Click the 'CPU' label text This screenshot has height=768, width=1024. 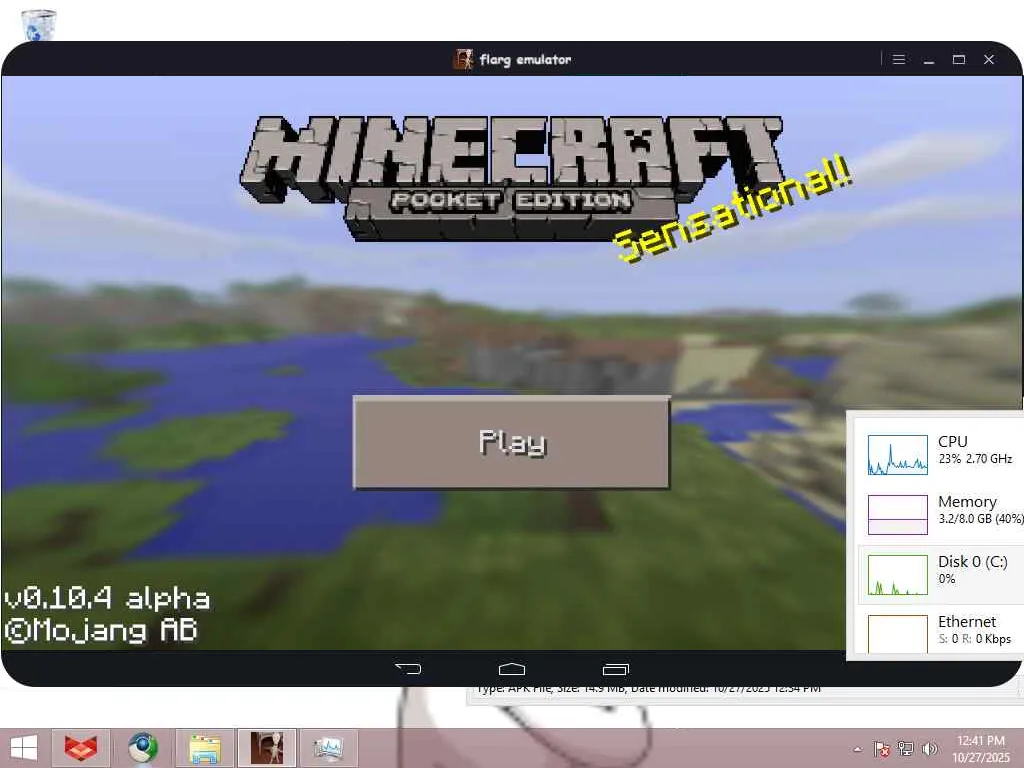point(952,441)
